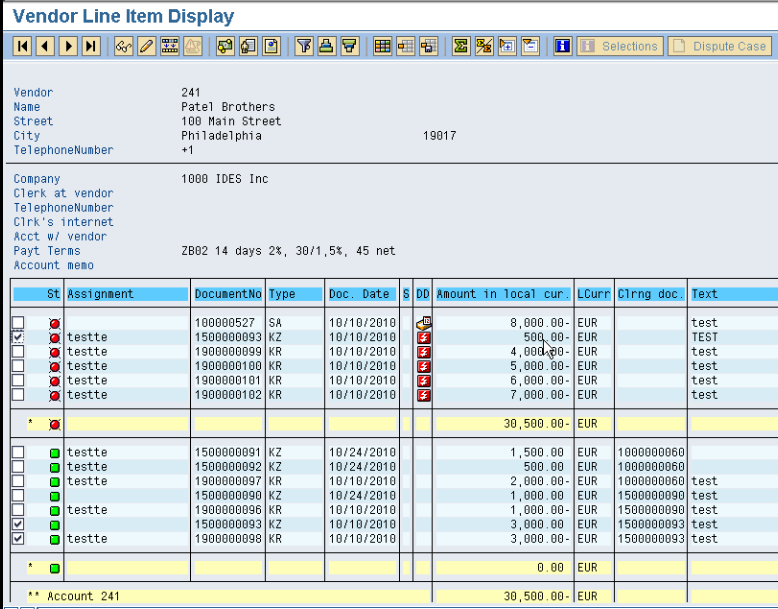Image resolution: width=778 pixels, height=609 pixels.
Task: Select checkbox for document 1900000102
Action: click(18, 395)
